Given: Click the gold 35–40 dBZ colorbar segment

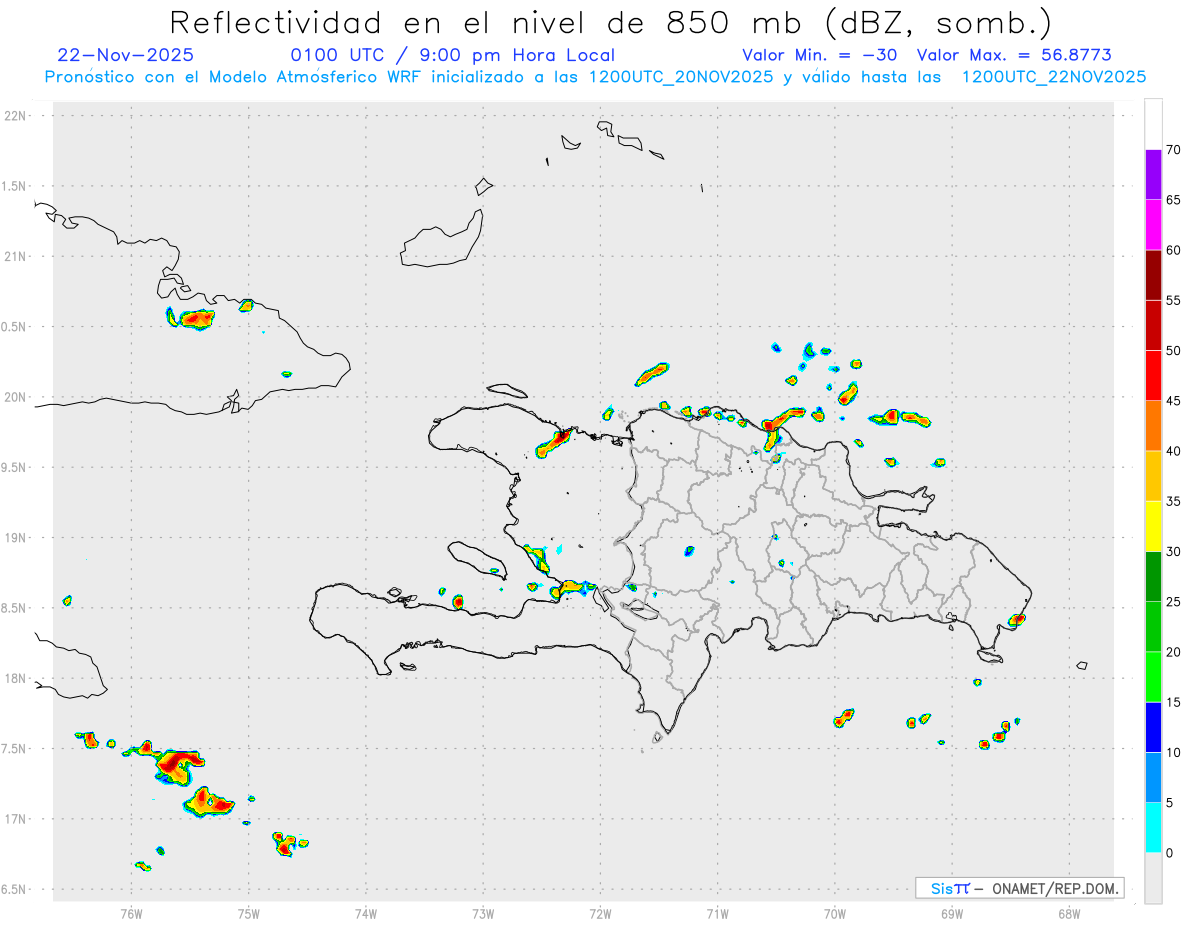Looking at the screenshot, I should click(x=1153, y=476).
